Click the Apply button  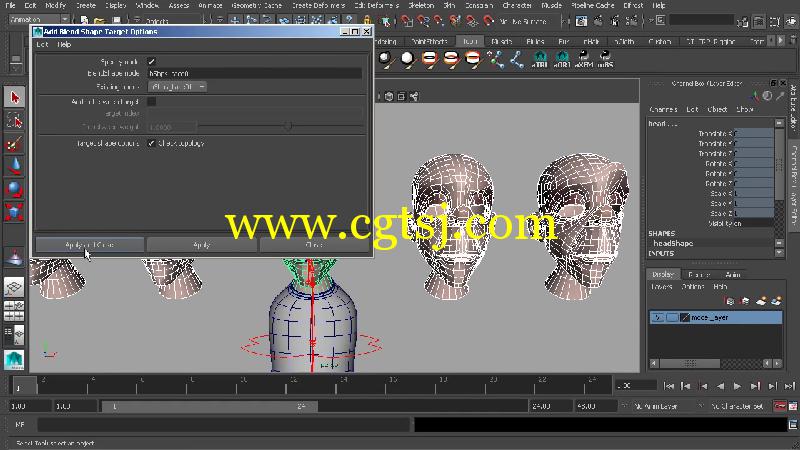(202, 245)
